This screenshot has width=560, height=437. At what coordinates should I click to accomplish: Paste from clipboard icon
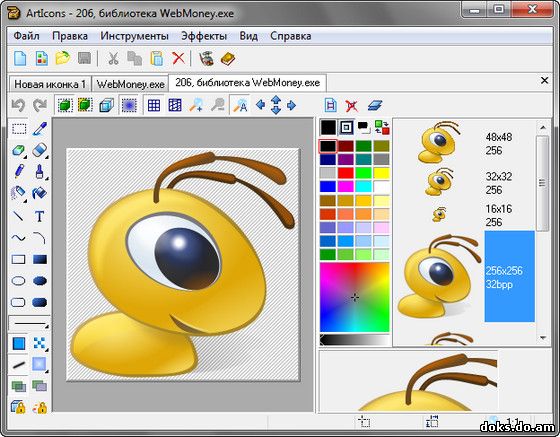[156, 58]
